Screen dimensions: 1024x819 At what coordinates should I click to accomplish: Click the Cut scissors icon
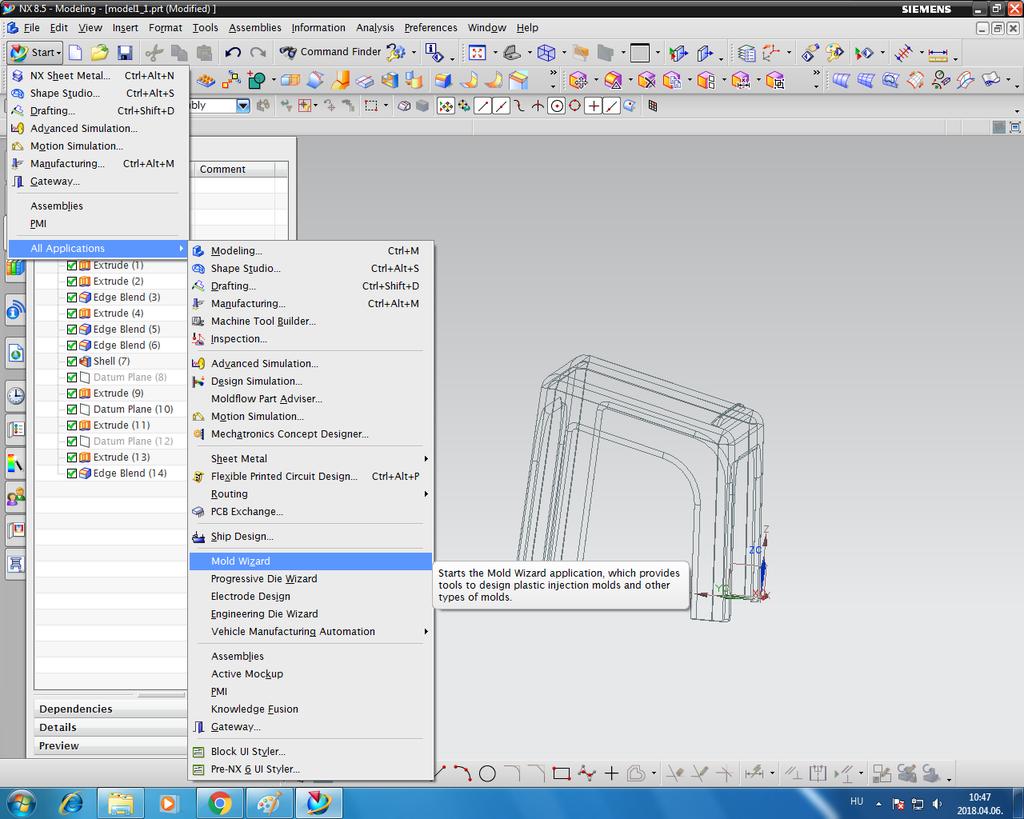[154, 52]
